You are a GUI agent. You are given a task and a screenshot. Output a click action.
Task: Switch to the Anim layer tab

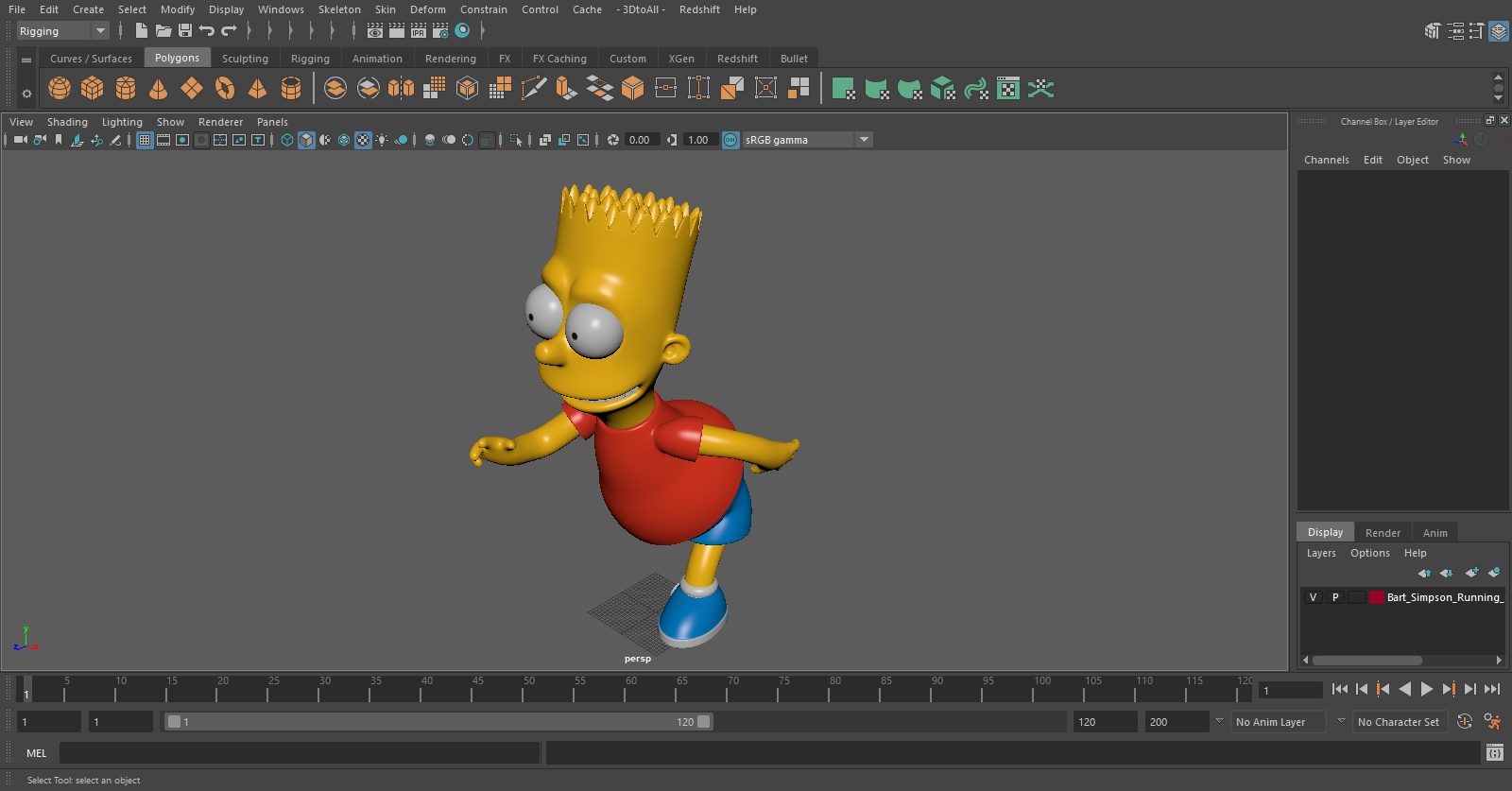point(1435,533)
